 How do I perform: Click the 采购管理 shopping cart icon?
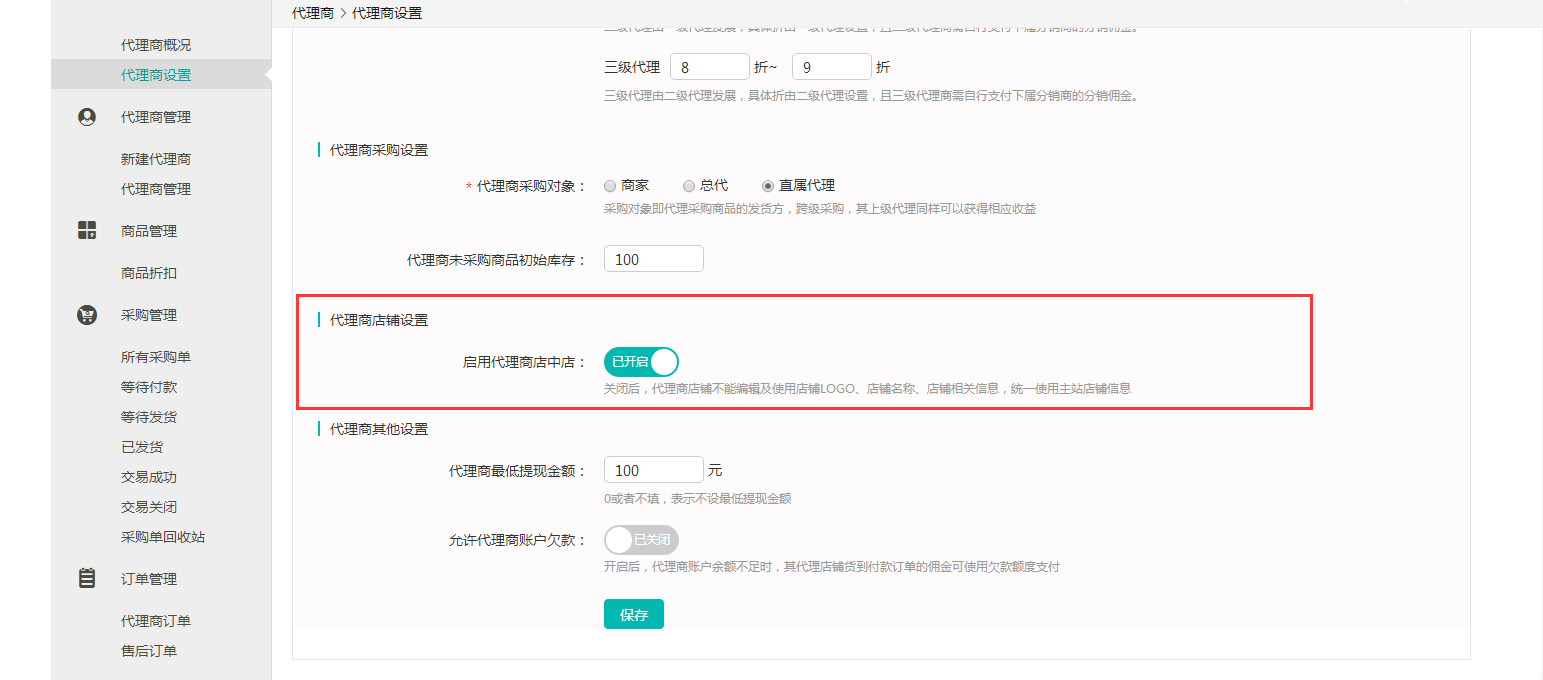point(87,315)
